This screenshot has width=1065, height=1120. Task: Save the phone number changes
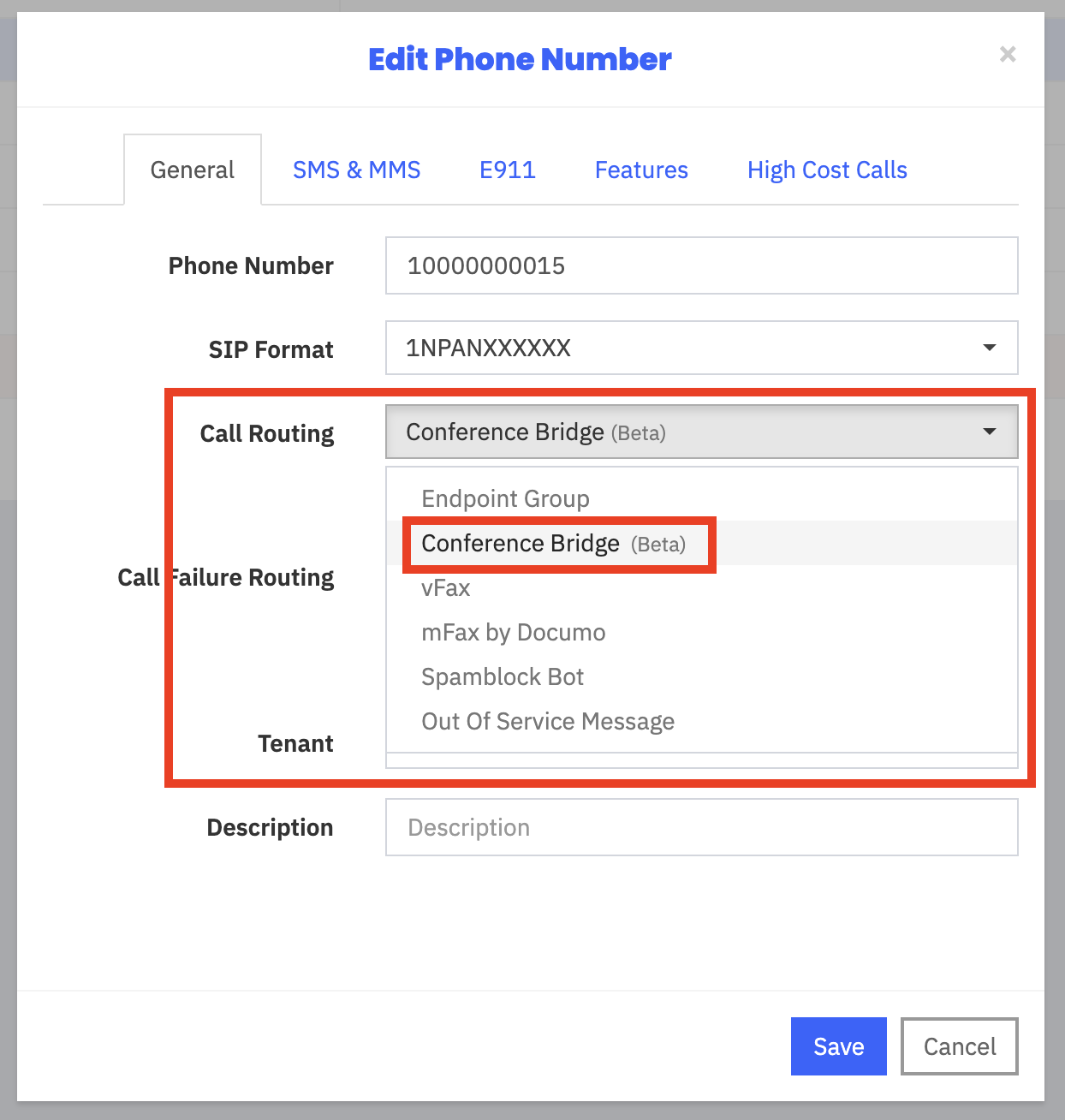tap(838, 1046)
